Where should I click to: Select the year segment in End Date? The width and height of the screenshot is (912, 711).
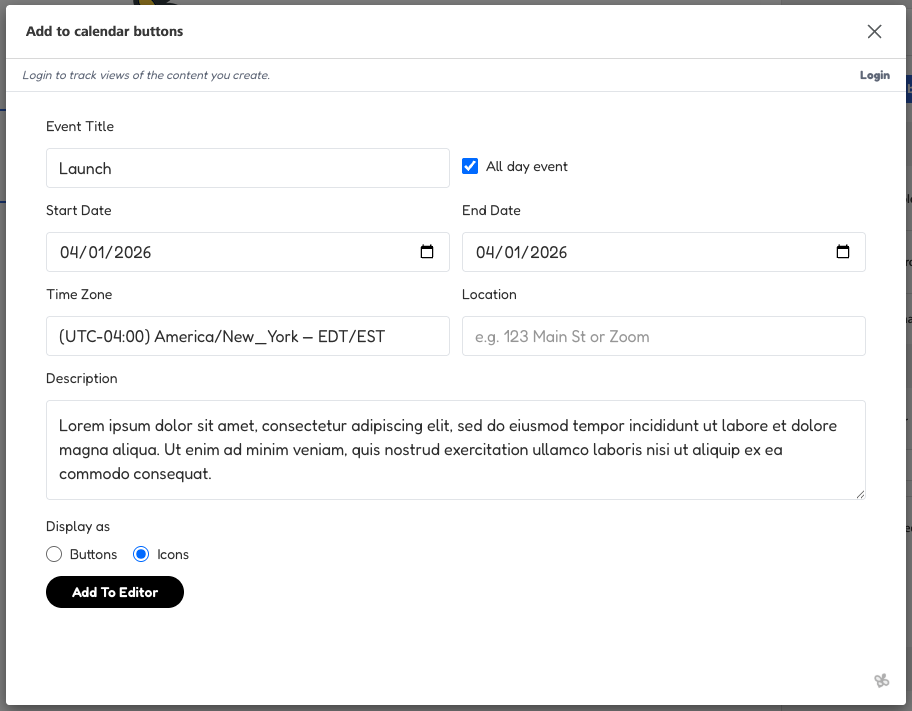click(547, 252)
